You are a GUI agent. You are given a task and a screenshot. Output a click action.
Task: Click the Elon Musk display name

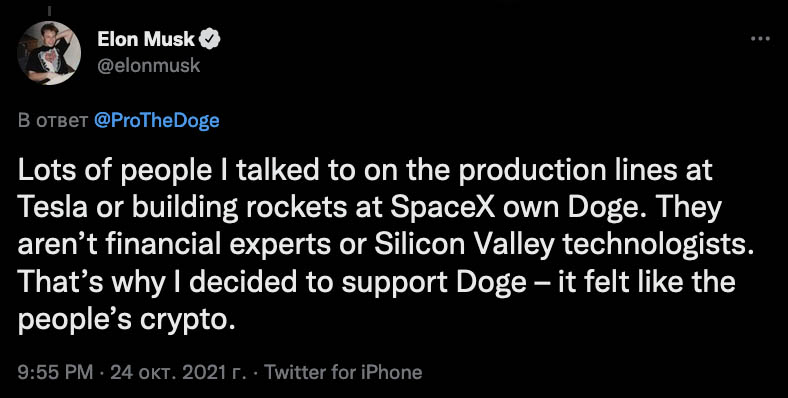tap(146, 39)
